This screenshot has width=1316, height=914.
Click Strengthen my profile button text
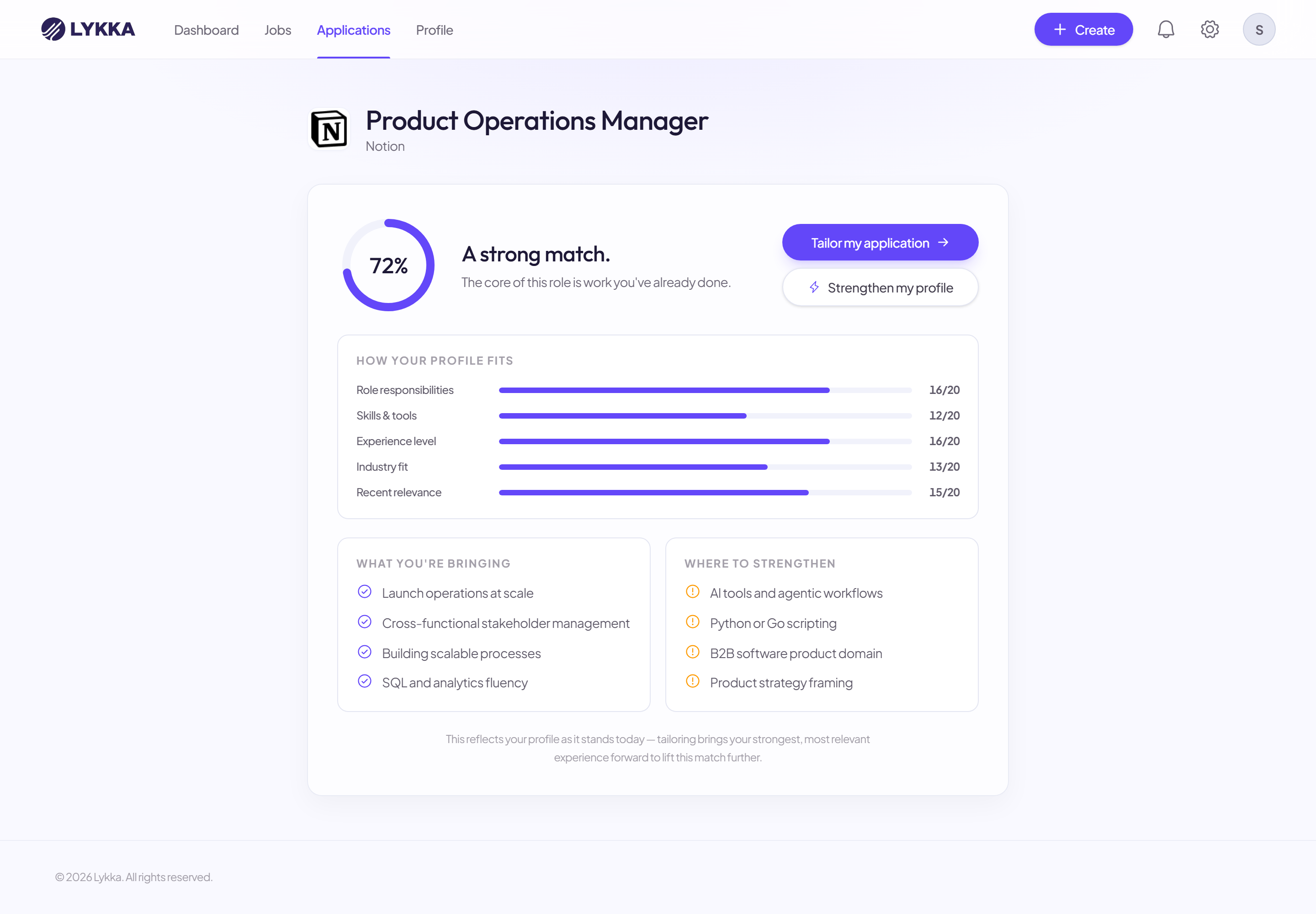890,287
